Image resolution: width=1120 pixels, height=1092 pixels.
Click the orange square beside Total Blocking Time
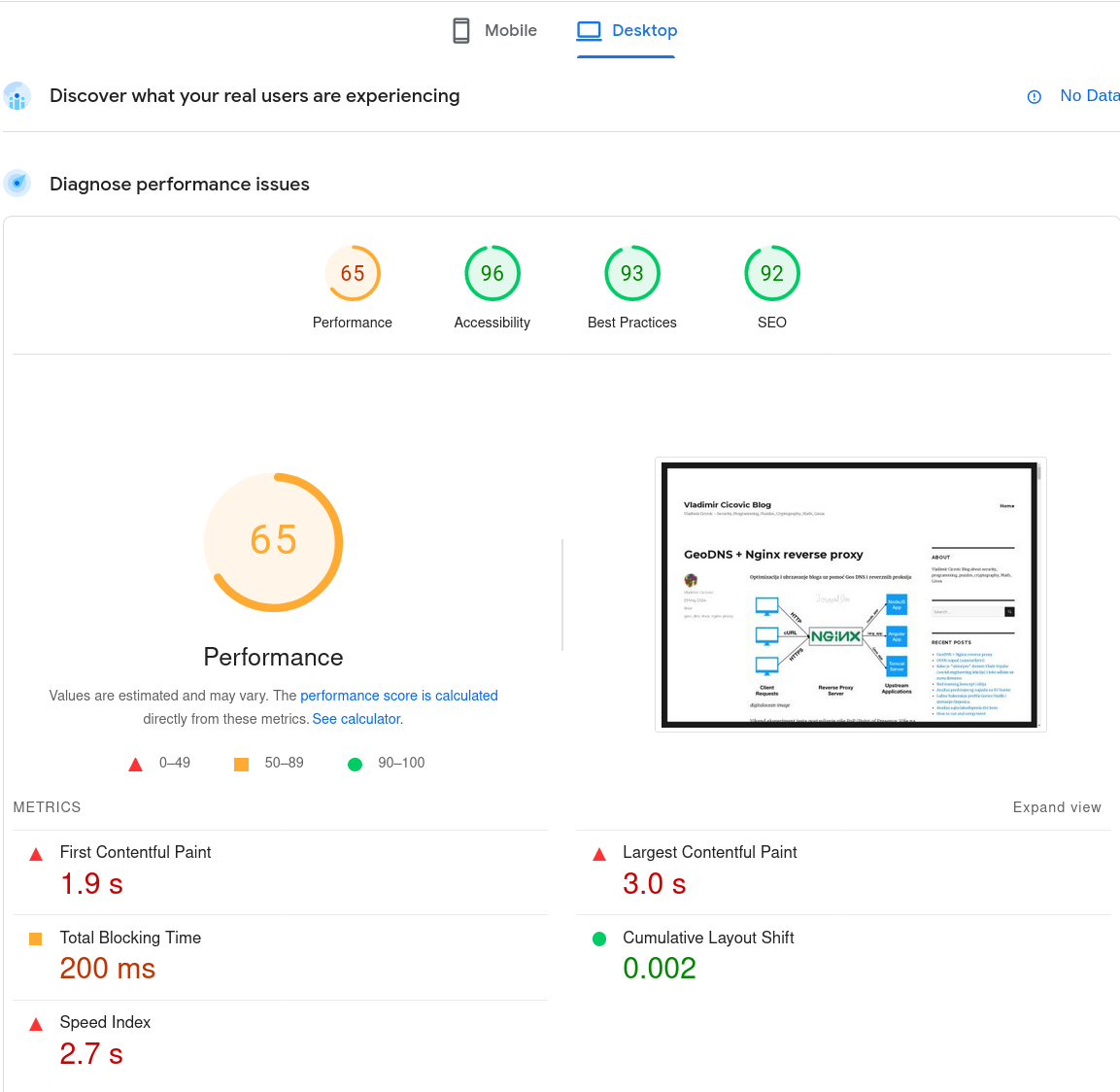tap(36, 939)
